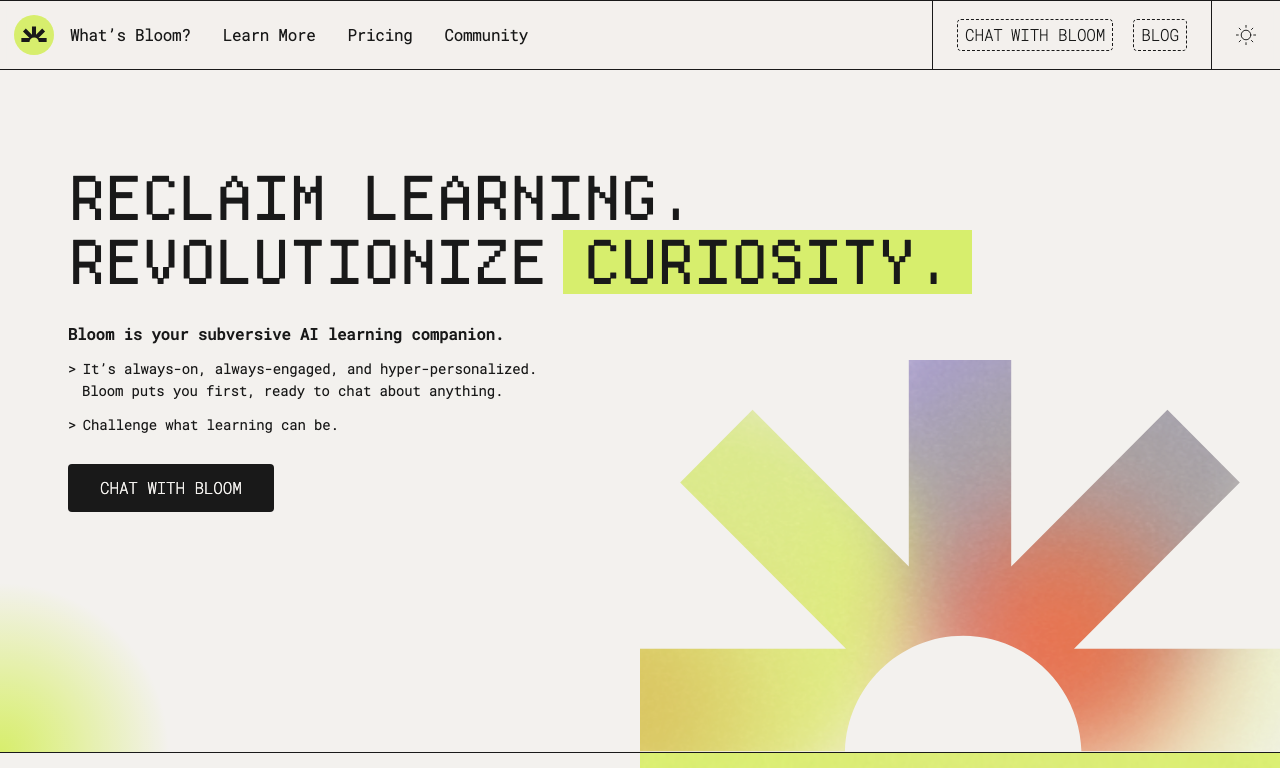Open the What's Bloom? menu item
This screenshot has height=768, width=1280.
click(x=130, y=35)
